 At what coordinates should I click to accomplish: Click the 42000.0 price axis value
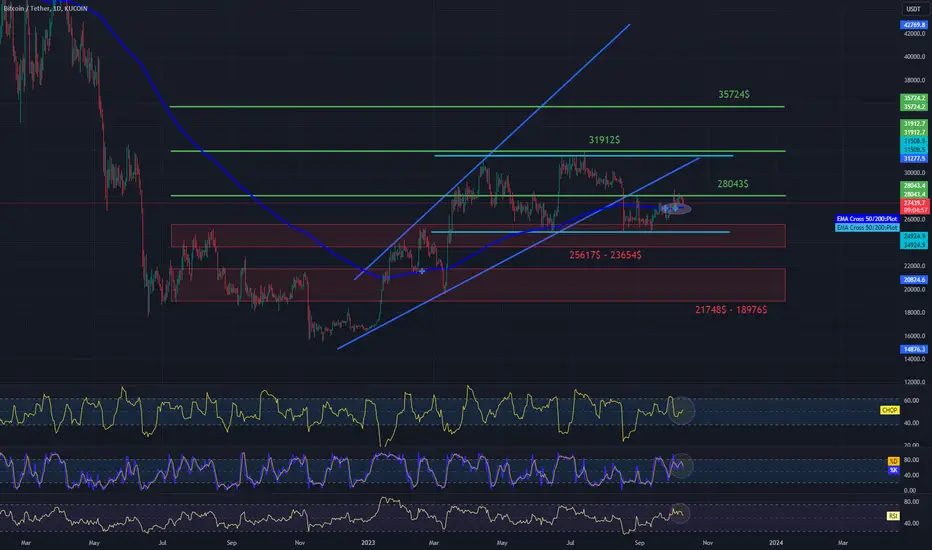(914, 34)
